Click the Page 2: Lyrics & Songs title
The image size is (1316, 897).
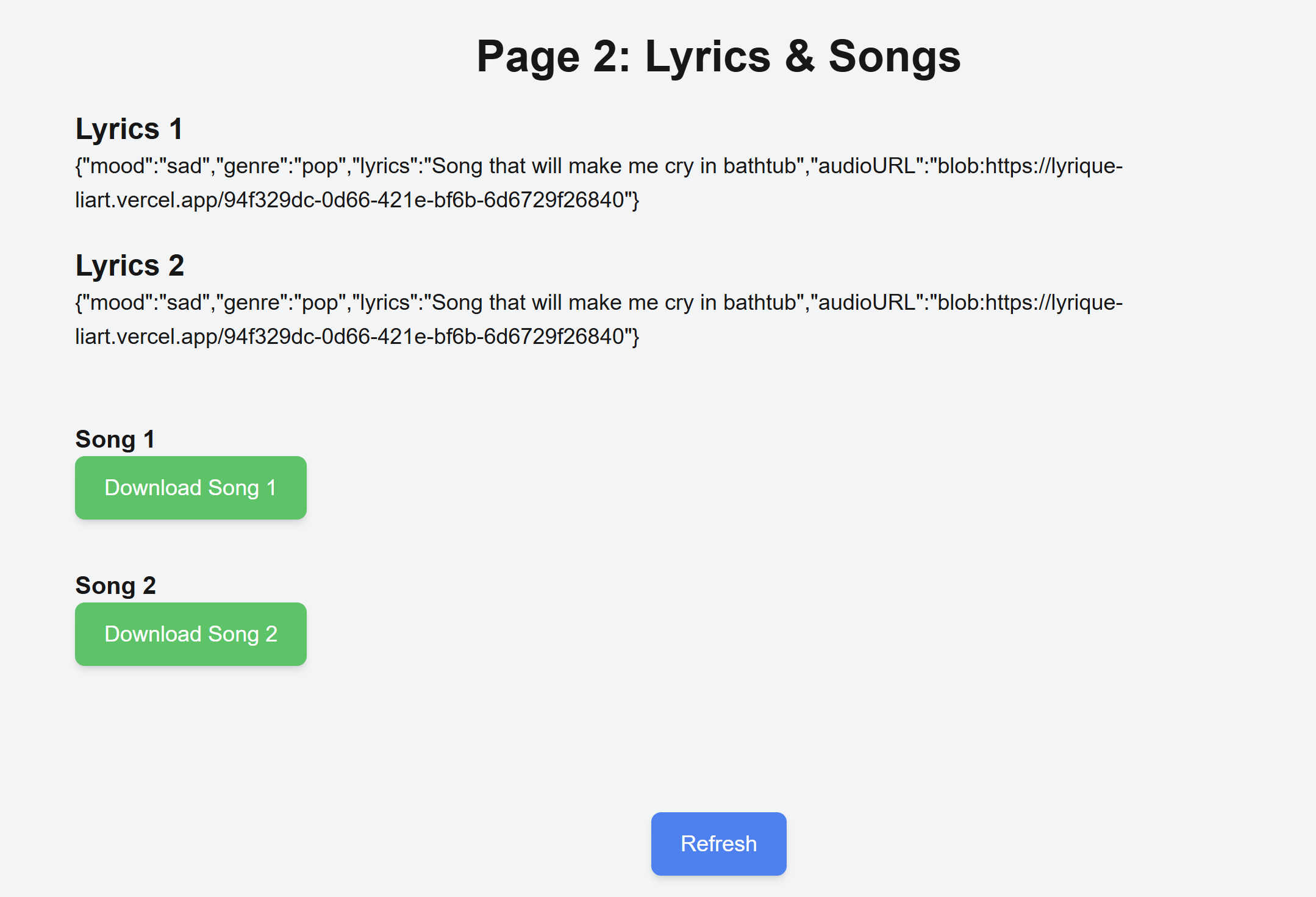pyautogui.click(x=718, y=56)
